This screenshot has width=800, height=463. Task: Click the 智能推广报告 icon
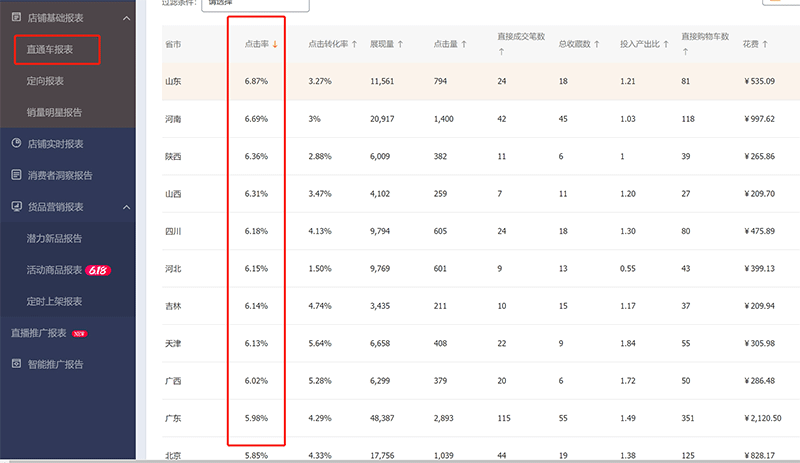[x=16, y=364]
